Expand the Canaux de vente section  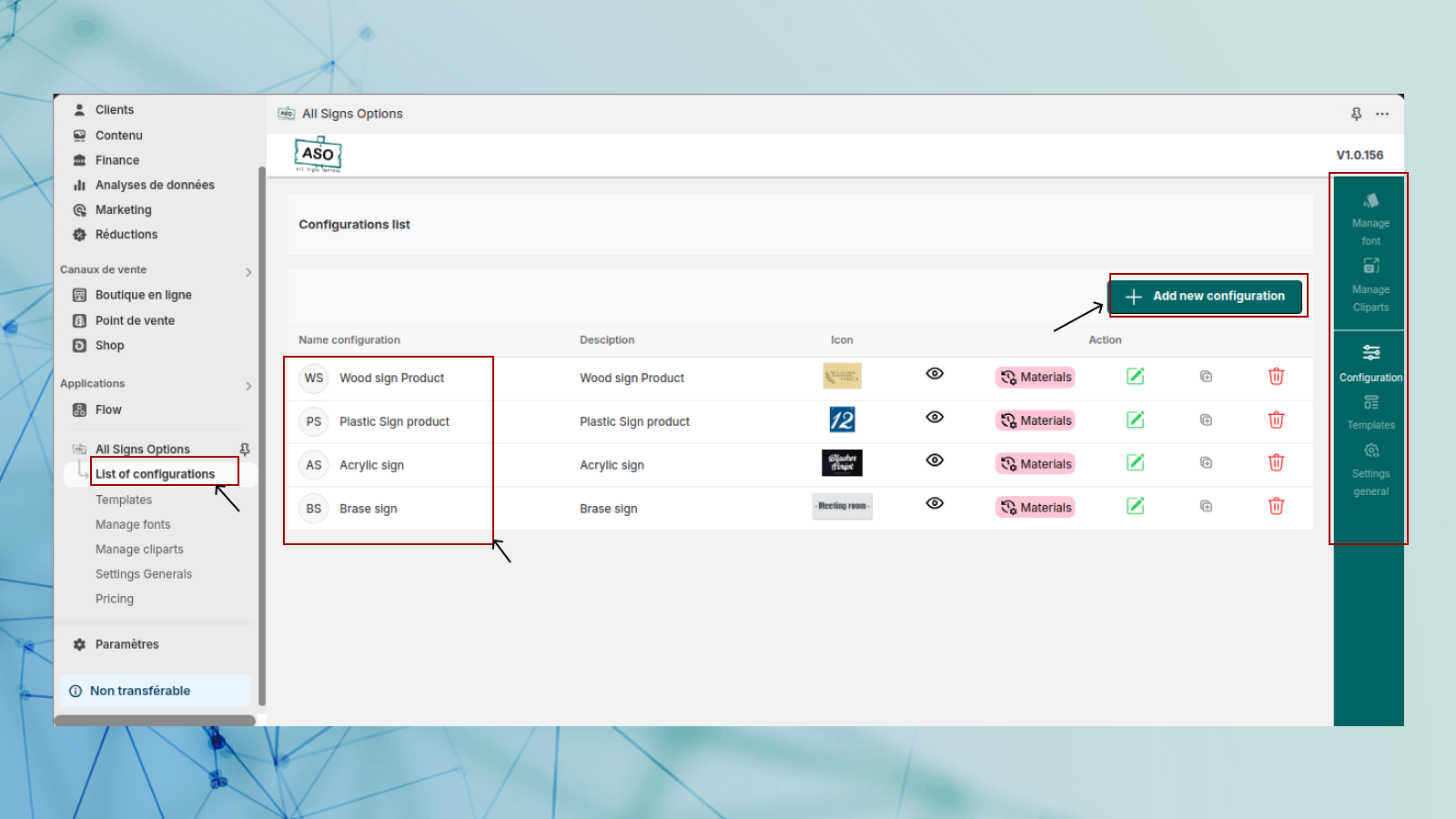(x=248, y=272)
